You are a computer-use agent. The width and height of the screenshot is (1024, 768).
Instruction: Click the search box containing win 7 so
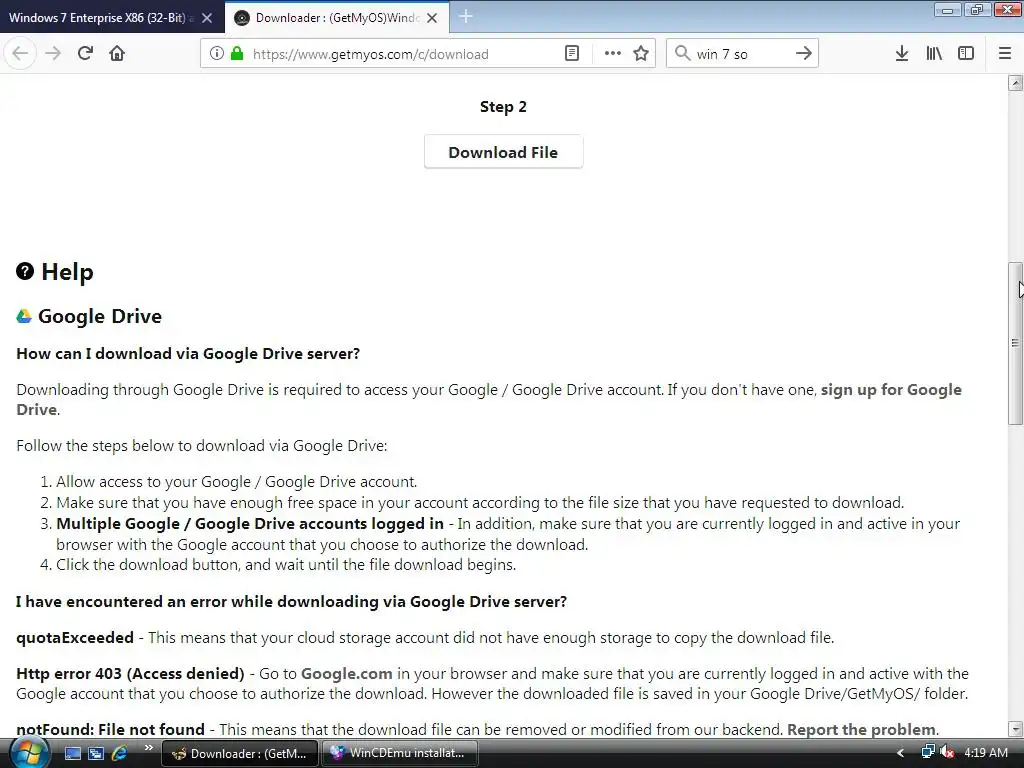[x=741, y=54]
